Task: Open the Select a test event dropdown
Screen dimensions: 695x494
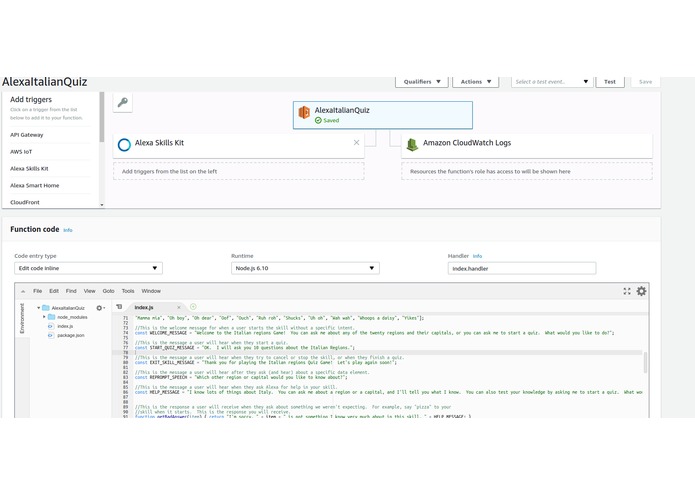Action: (x=552, y=82)
